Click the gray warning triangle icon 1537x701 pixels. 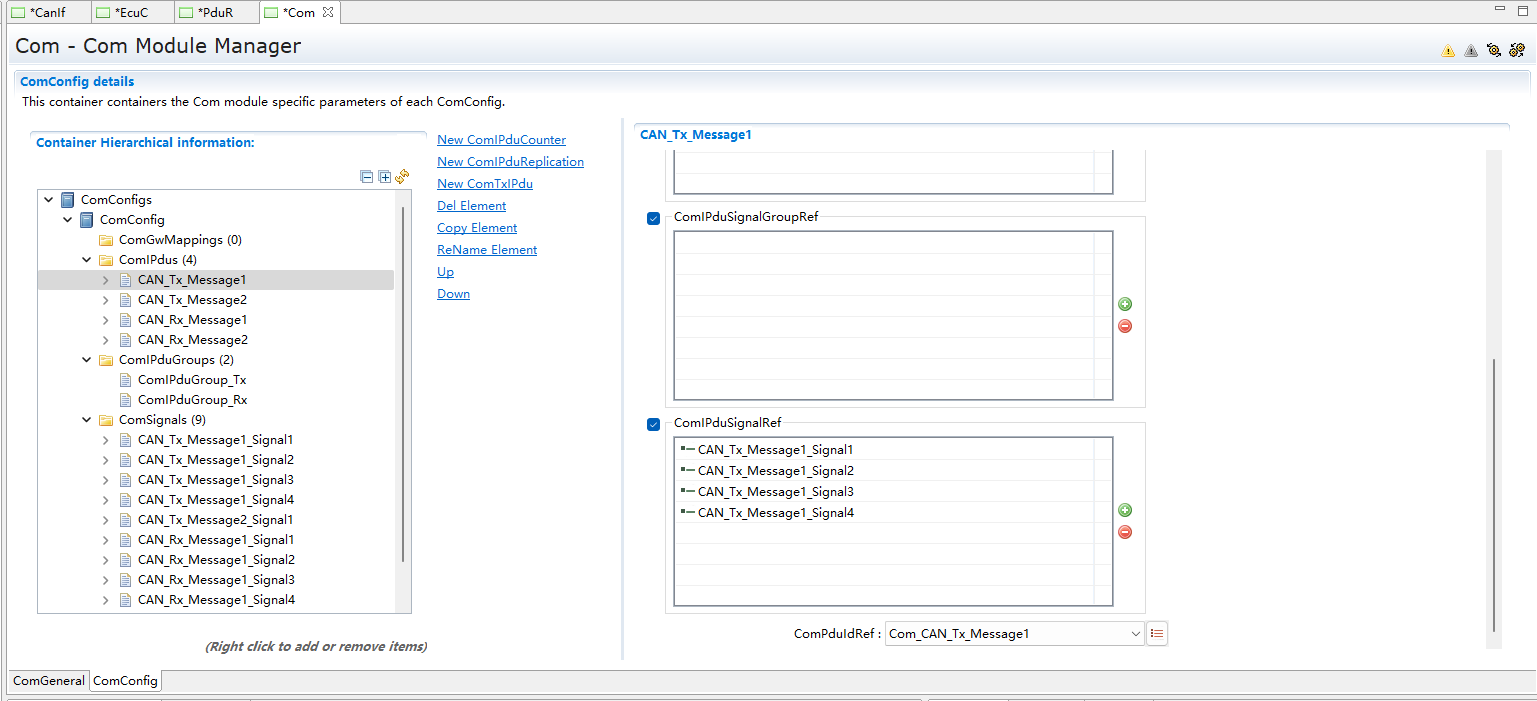pyautogui.click(x=1471, y=51)
